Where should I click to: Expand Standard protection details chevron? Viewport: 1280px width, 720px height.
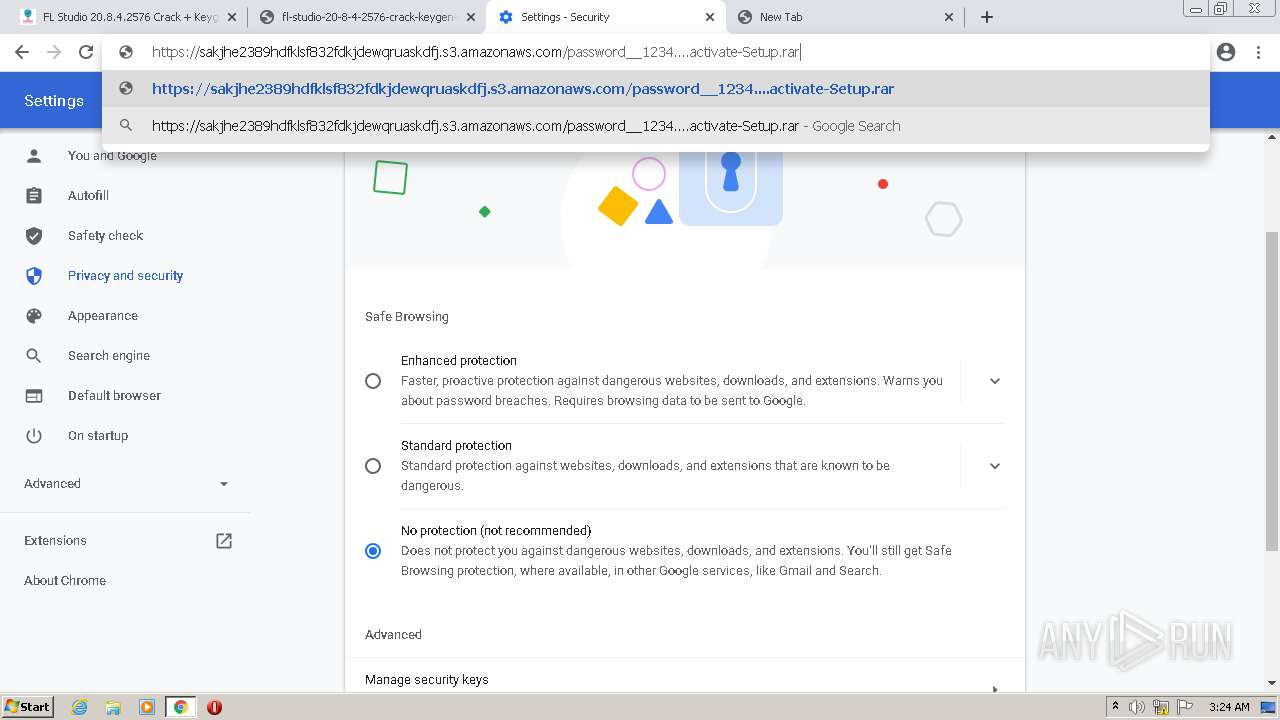[x=995, y=466]
